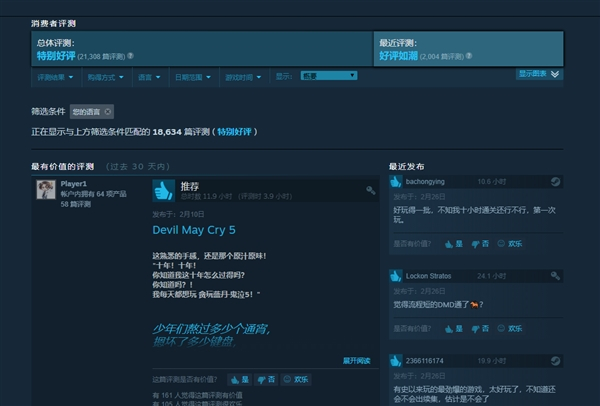Open the 游戏时间 filter dropdown

click(x=243, y=77)
